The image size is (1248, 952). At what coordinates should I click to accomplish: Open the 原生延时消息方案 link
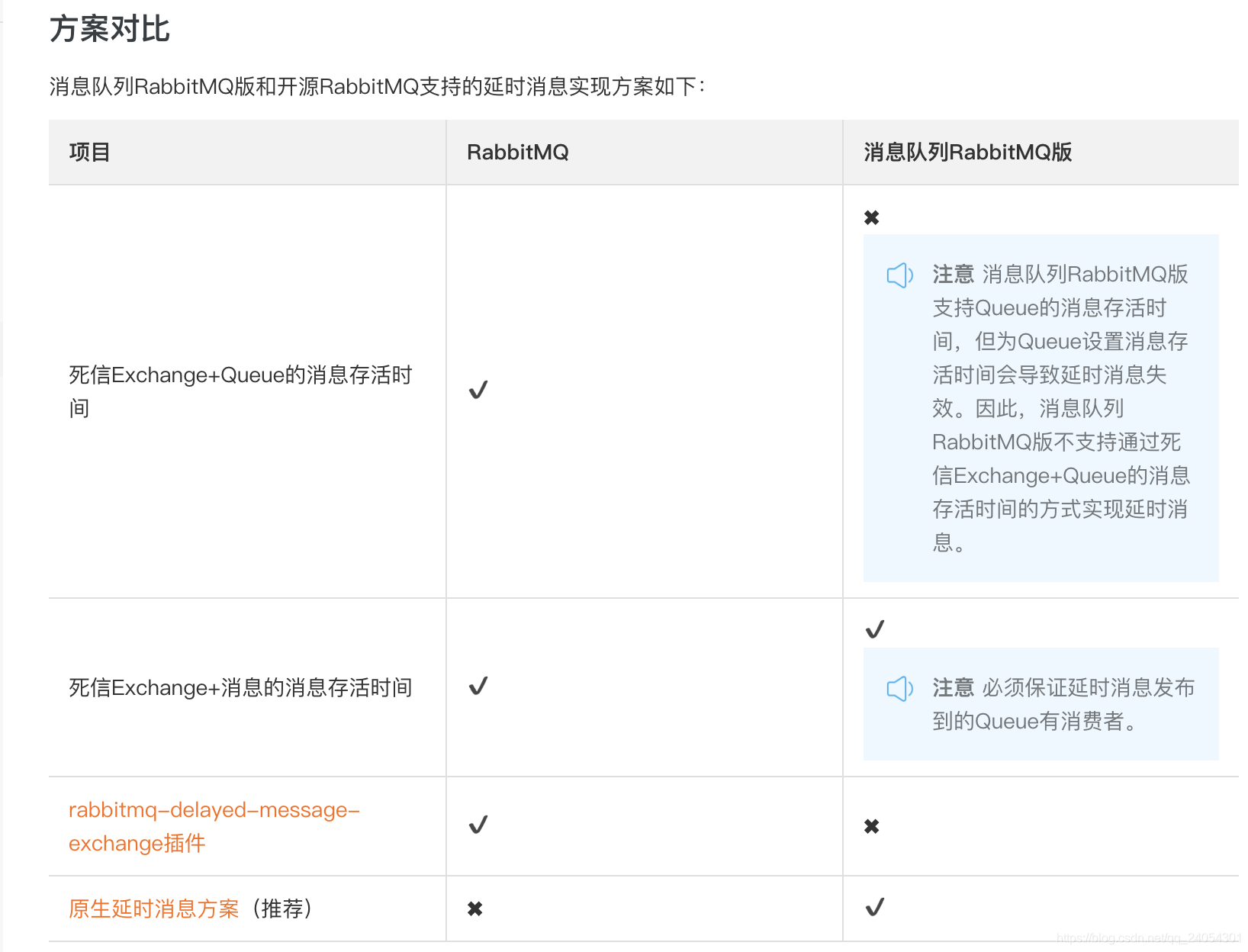(x=154, y=909)
